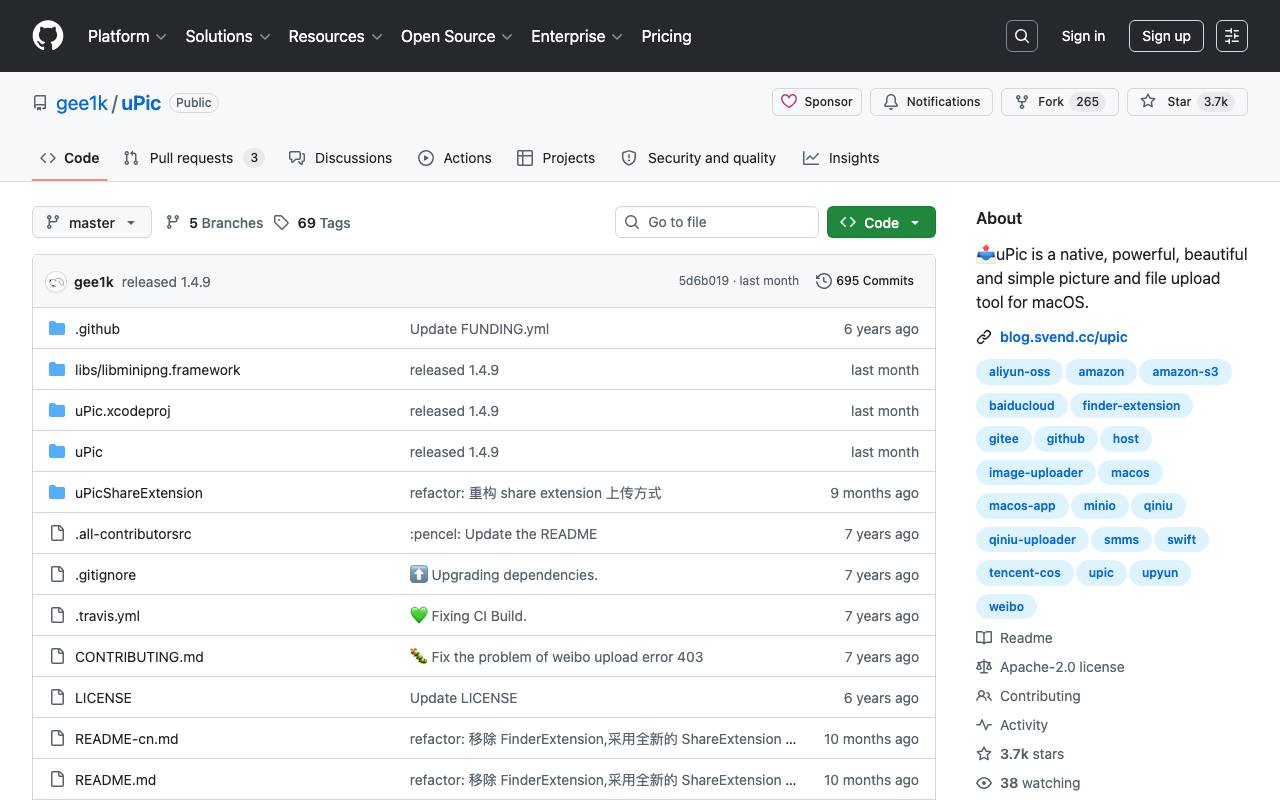Open the search magnifier button

1022,36
